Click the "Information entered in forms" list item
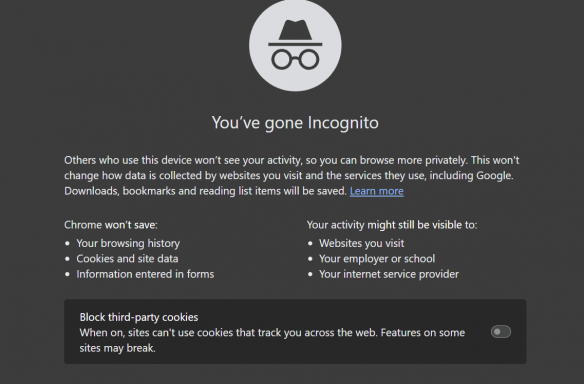 pos(145,274)
